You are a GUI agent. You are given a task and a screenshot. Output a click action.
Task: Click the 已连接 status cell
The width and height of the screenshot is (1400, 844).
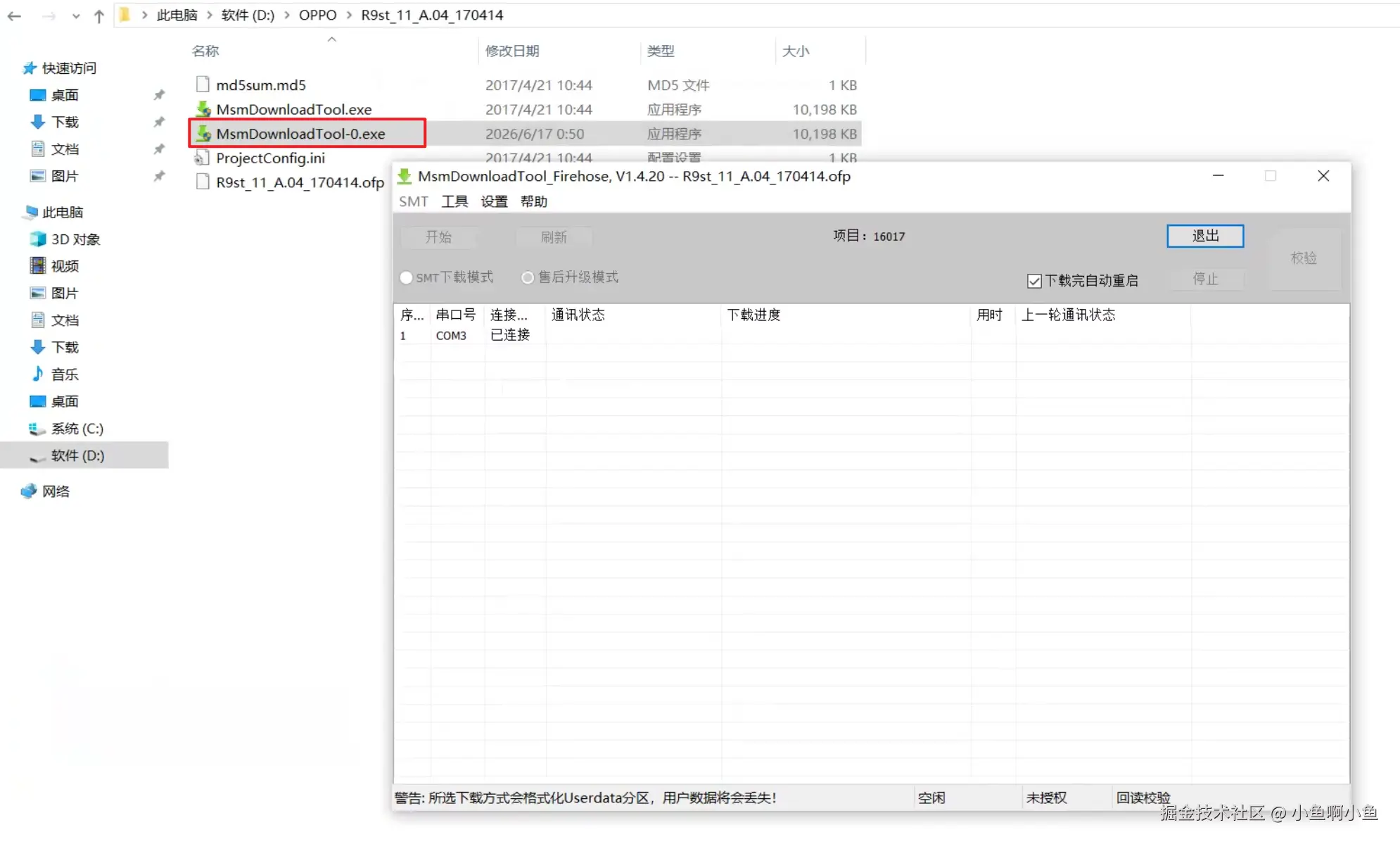(x=510, y=335)
